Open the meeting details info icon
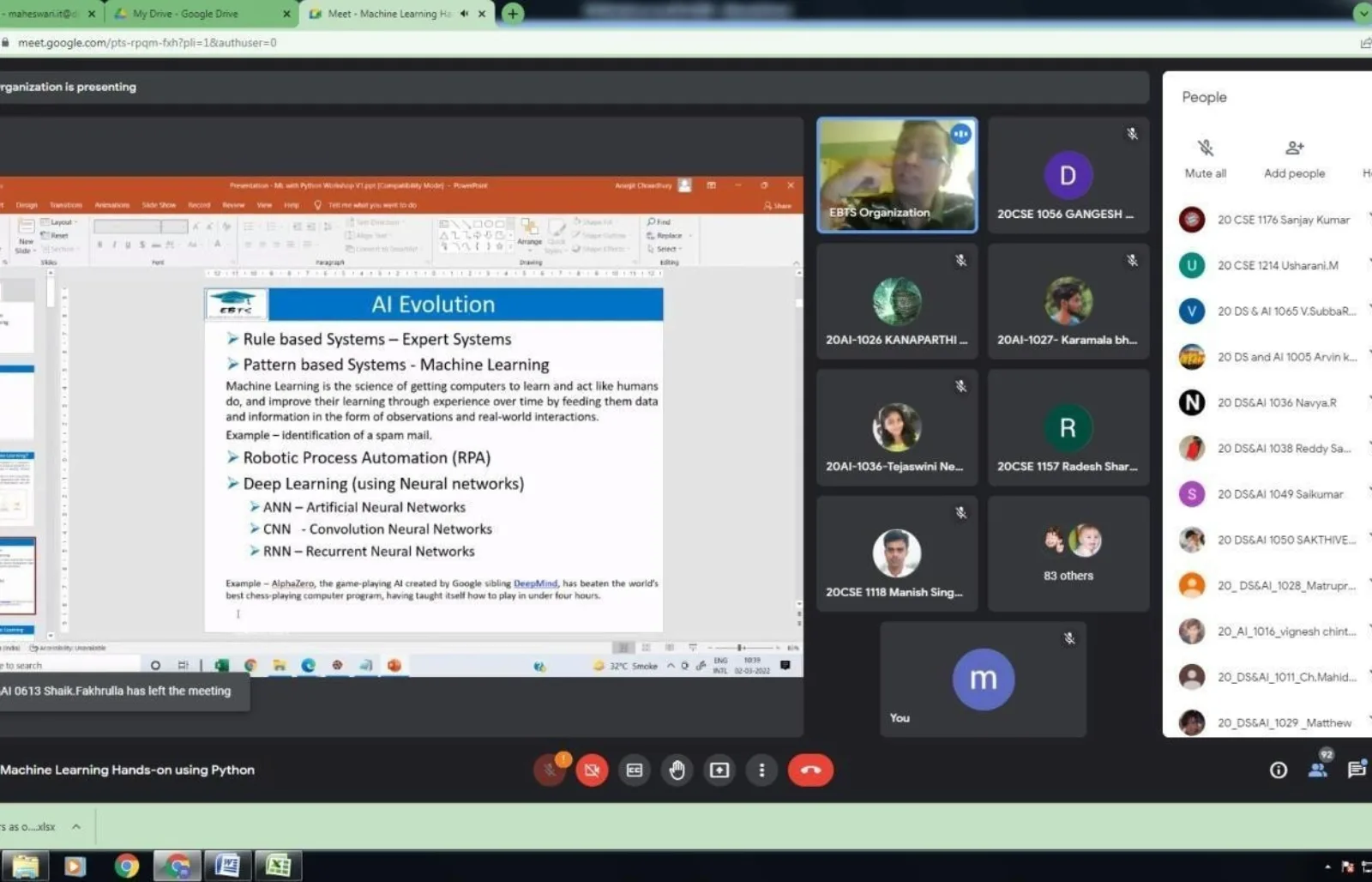The image size is (1372, 882). click(1278, 770)
